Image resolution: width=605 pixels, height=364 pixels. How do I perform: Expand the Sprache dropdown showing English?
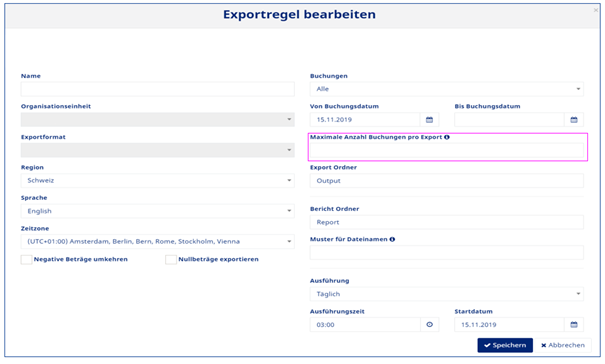(x=157, y=211)
